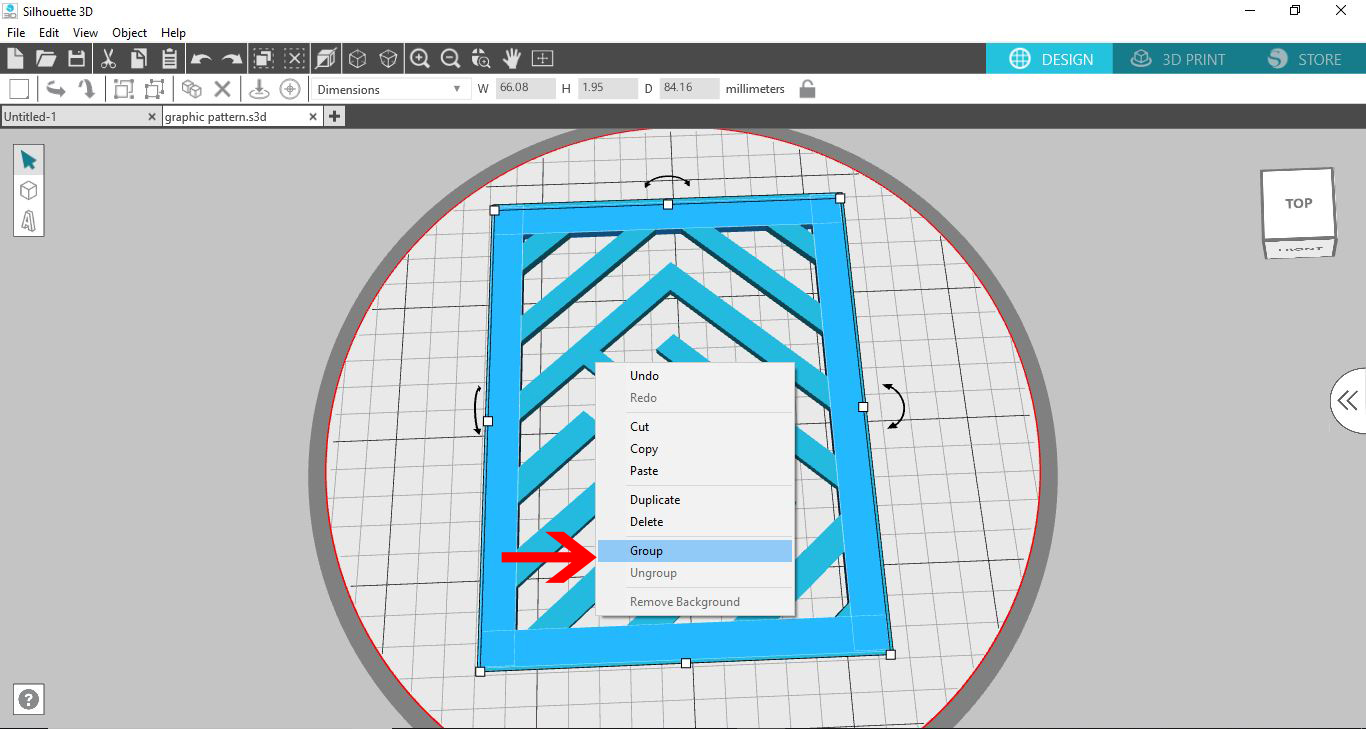
Task: Open the Edit menu
Action: (49, 33)
